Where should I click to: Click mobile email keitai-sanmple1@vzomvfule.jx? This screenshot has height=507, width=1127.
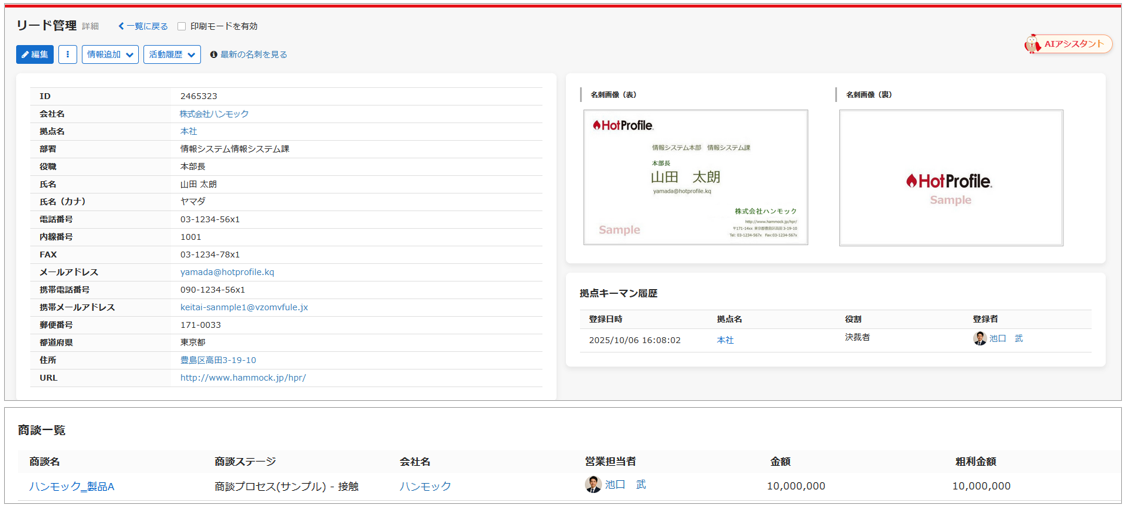pos(244,307)
